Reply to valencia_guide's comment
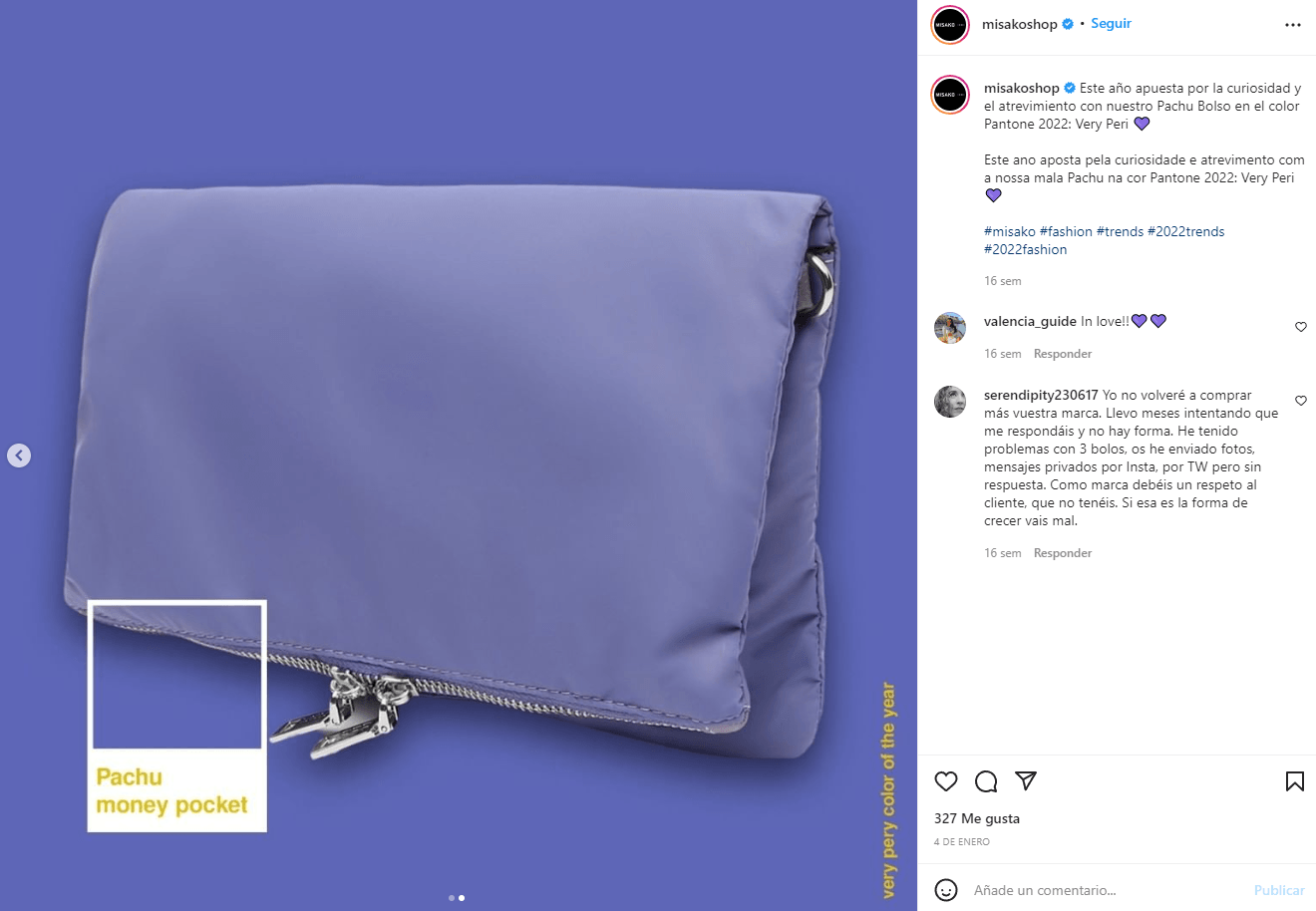The height and width of the screenshot is (911, 1316). (x=1063, y=354)
